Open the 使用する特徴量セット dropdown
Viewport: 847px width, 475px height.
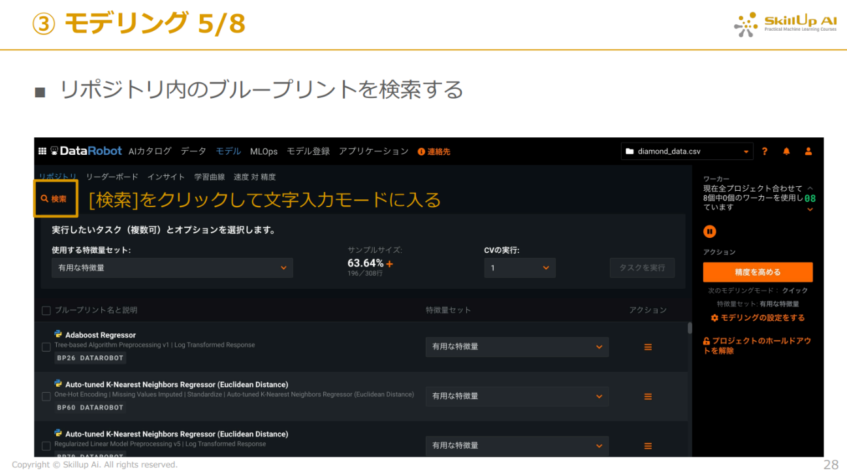point(172,268)
